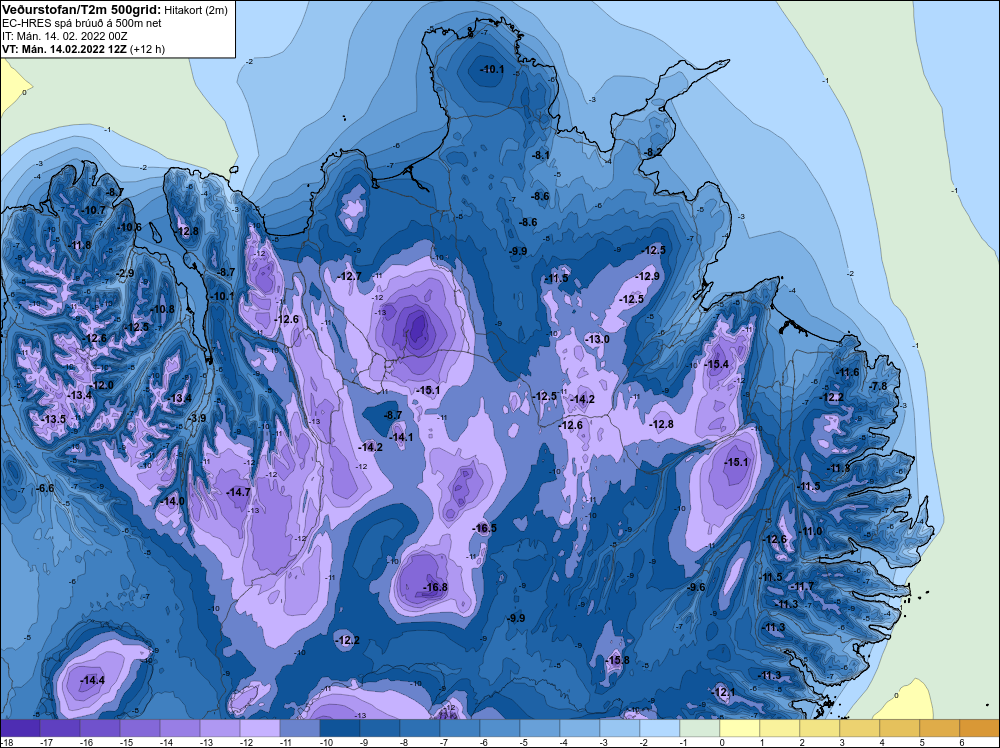Image resolution: width=1000 pixels, height=748 pixels.
Task: Click the -11.0 temperature label
Action: pos(811,531)
